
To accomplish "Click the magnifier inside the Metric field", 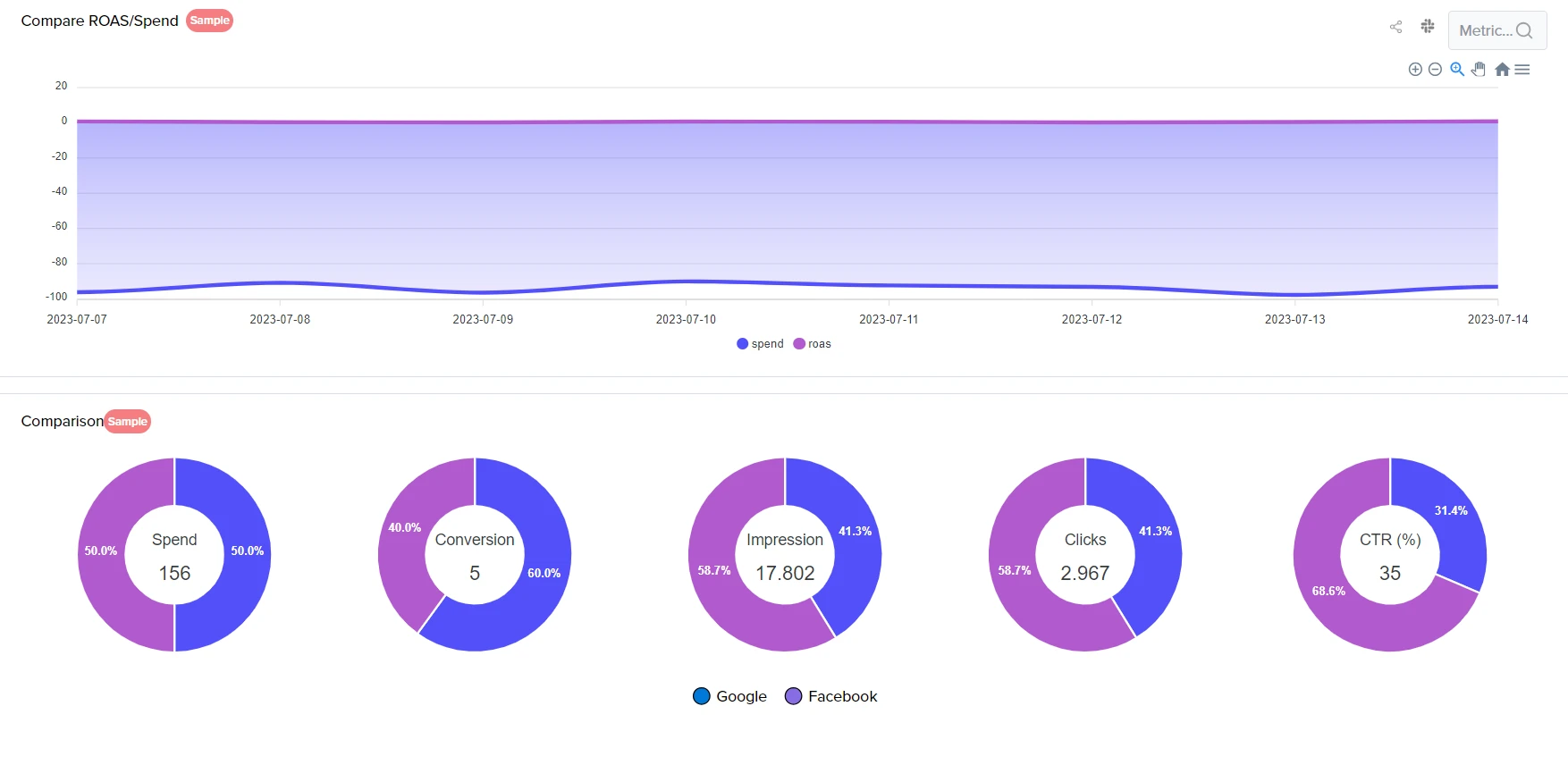I will [1524, 30].
